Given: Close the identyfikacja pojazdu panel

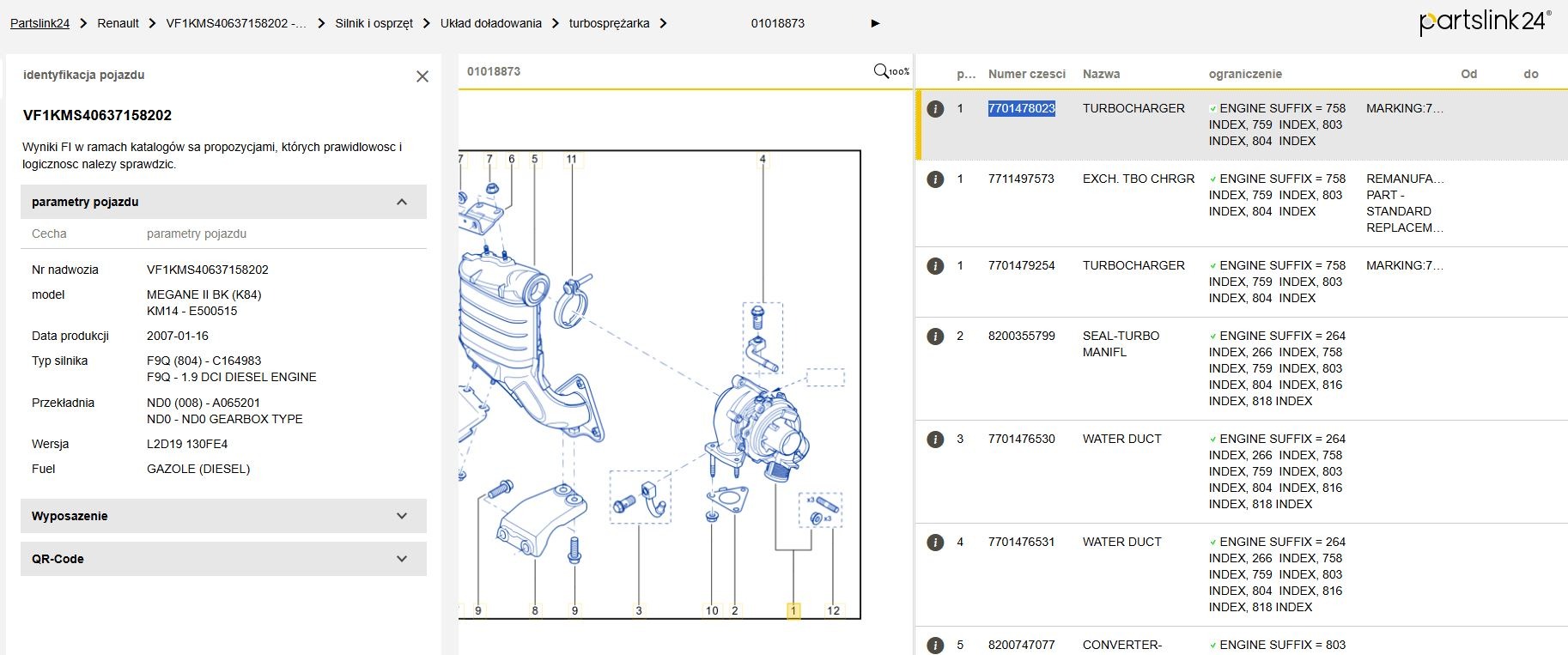Looking at the screenshot, I should point(422,76).
